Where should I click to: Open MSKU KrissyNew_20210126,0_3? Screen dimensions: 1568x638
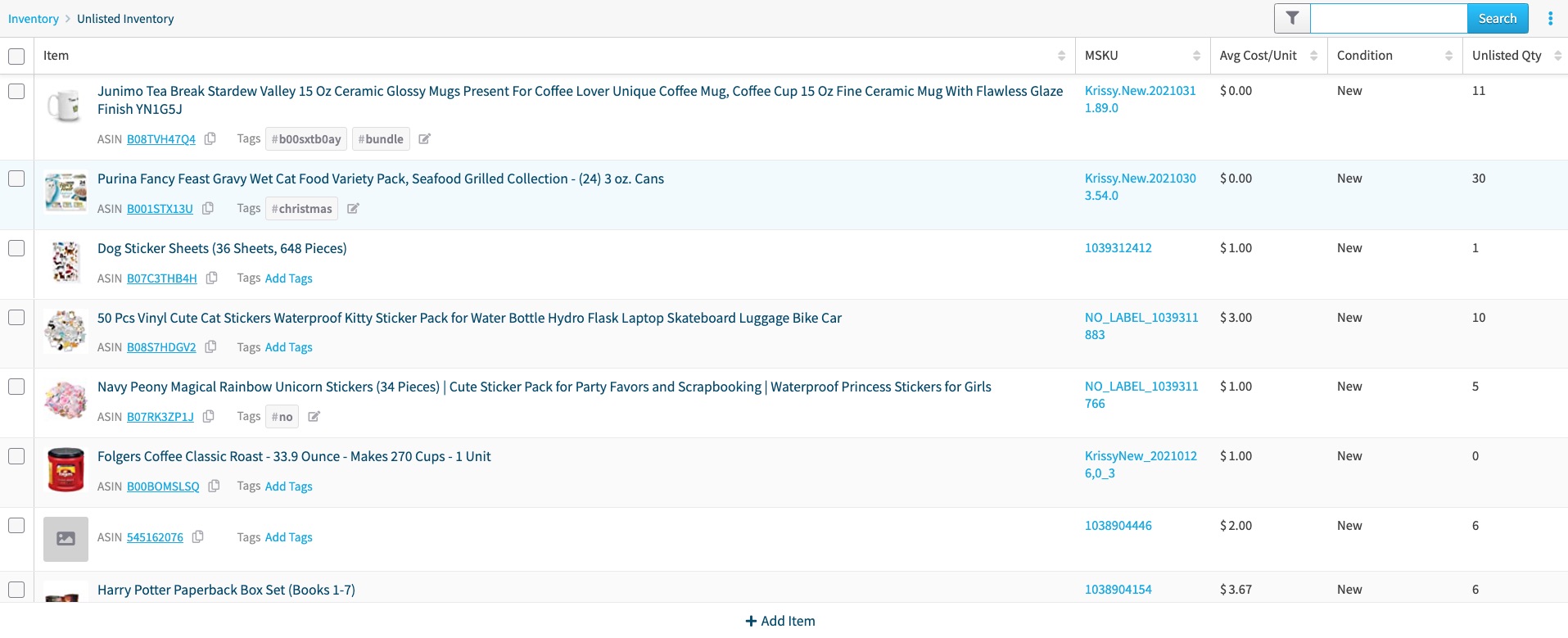pyautogui.click(x=1141, y=464)
